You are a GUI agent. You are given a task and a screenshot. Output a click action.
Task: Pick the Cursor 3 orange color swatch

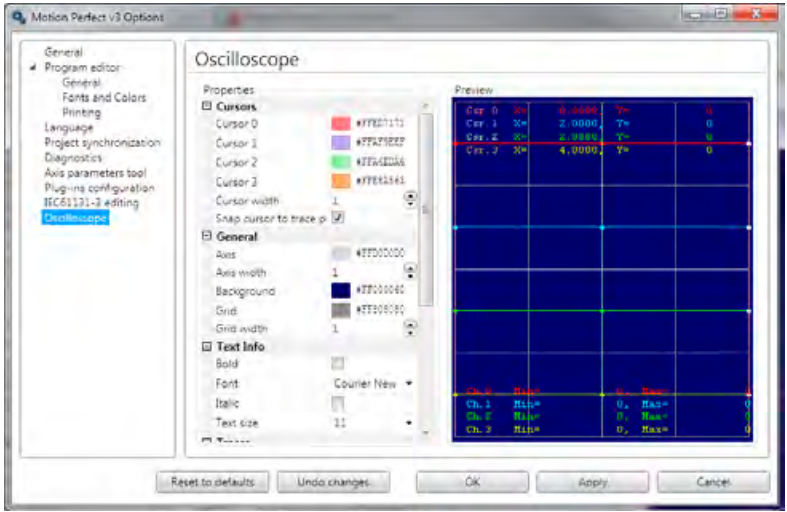[x=341, y=181]
